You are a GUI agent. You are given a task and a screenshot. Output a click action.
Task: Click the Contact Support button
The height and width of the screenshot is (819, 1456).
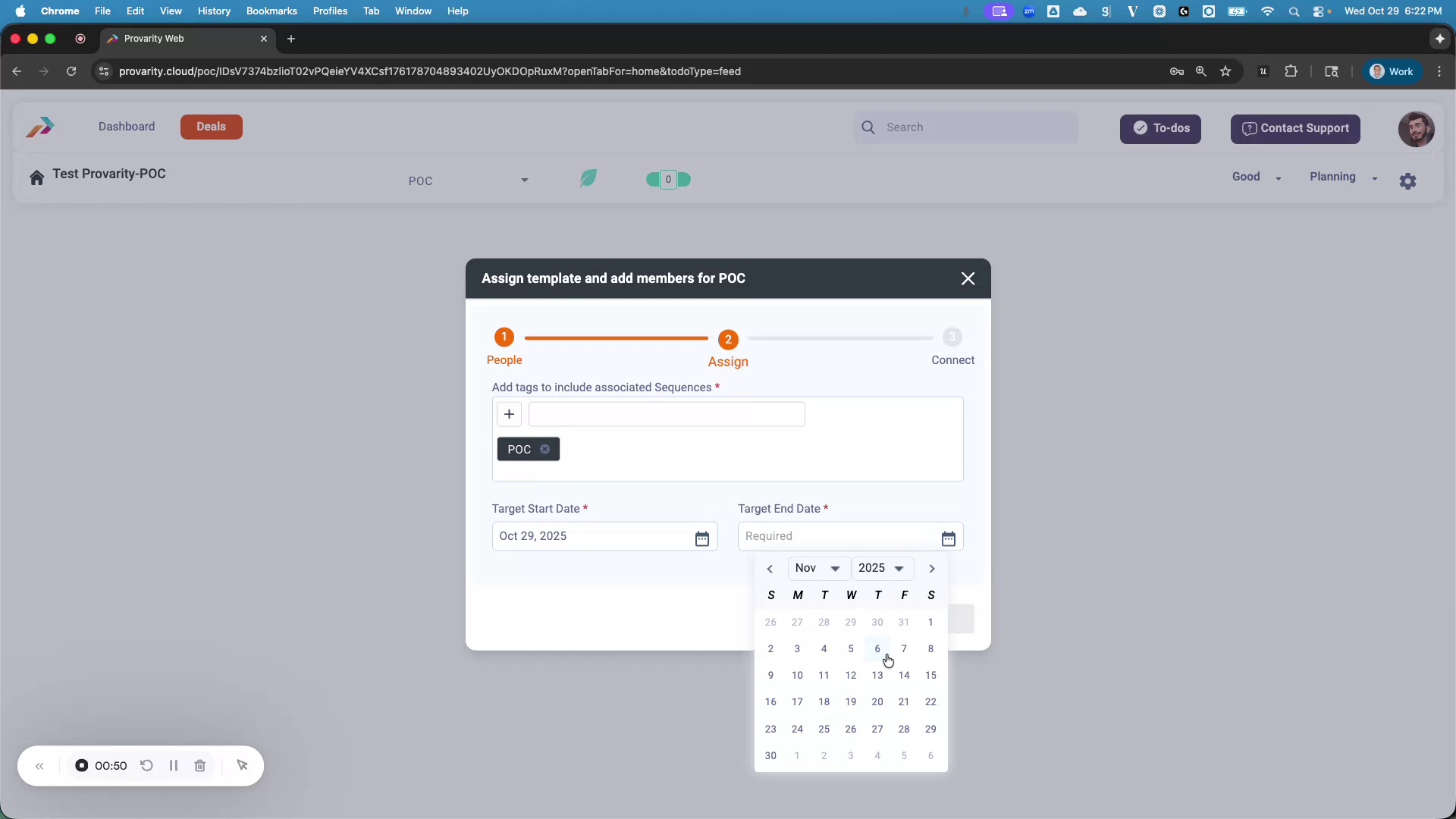coord(1295,129)
